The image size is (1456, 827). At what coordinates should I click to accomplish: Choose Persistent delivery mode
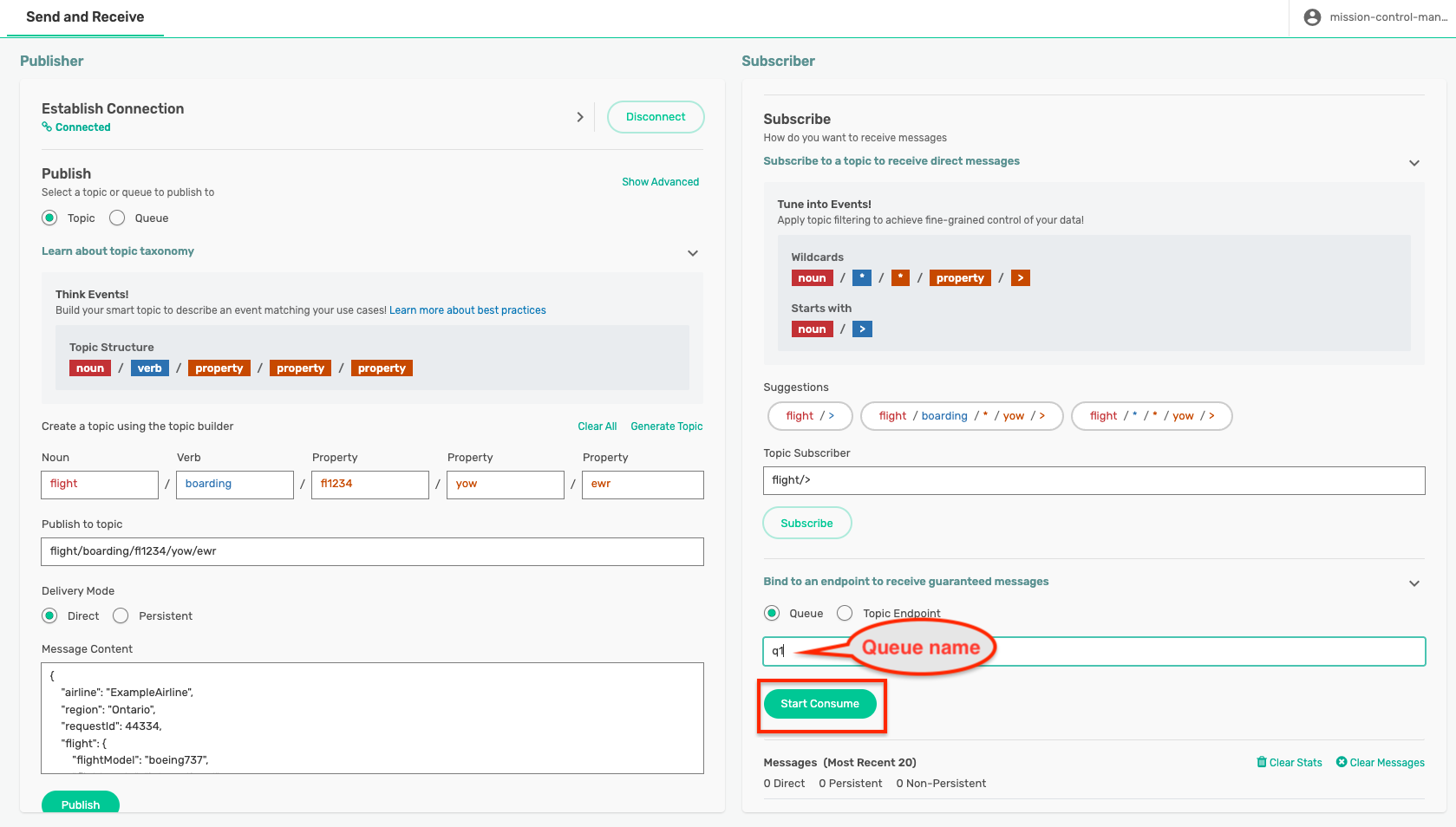[121, 616]
